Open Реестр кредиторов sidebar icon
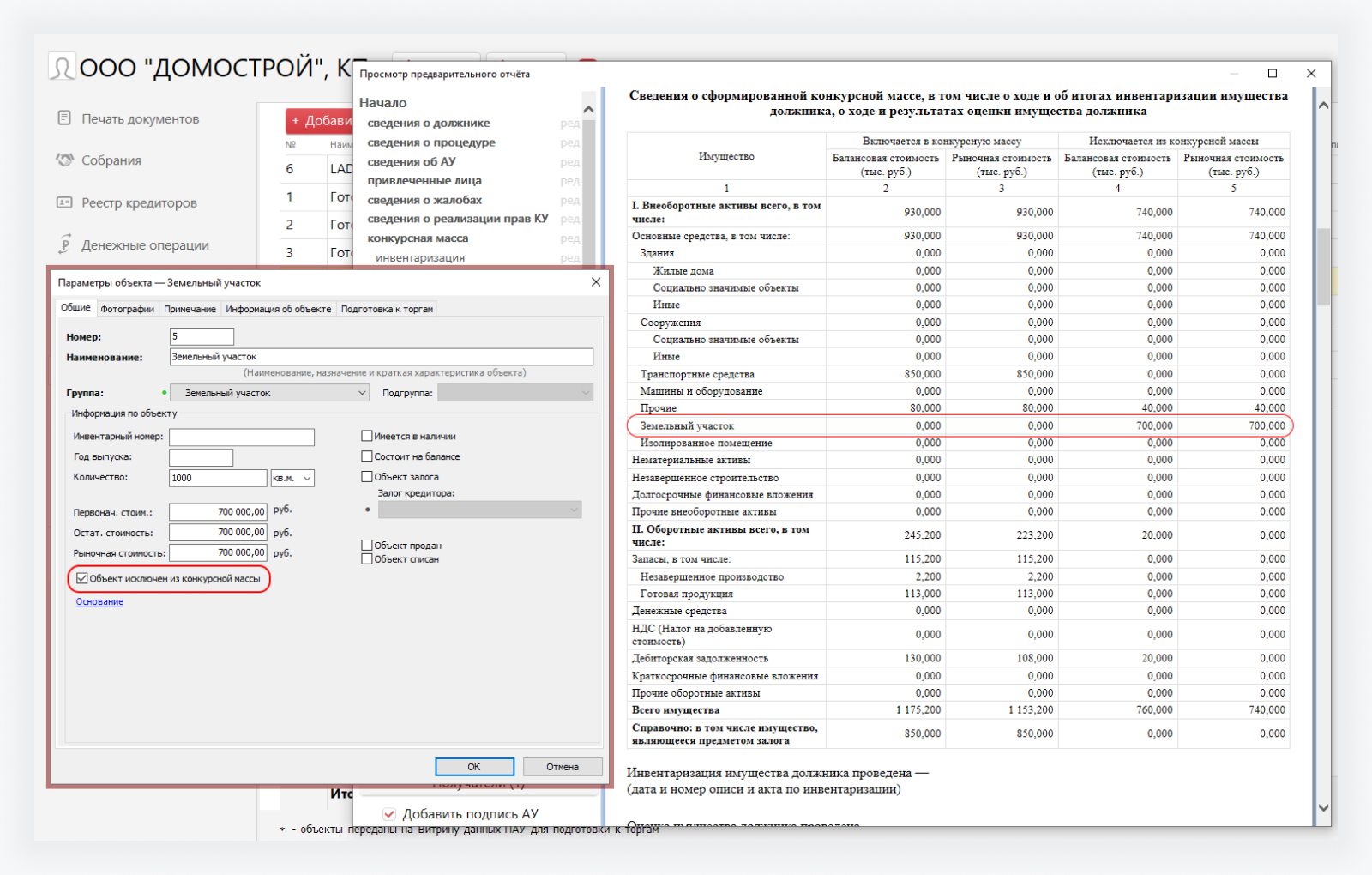This screenshot has height=875, width=1372. pos(64,202)
